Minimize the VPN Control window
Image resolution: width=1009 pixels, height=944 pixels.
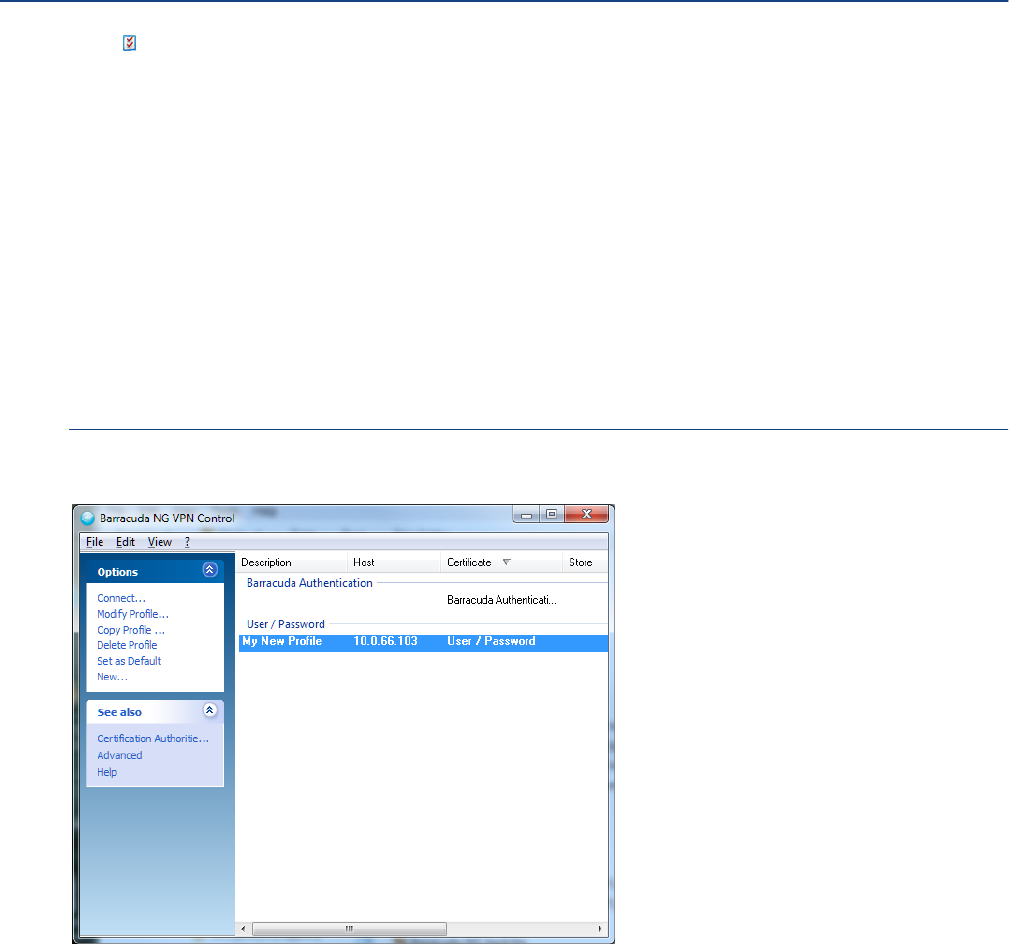coord(526,514)
